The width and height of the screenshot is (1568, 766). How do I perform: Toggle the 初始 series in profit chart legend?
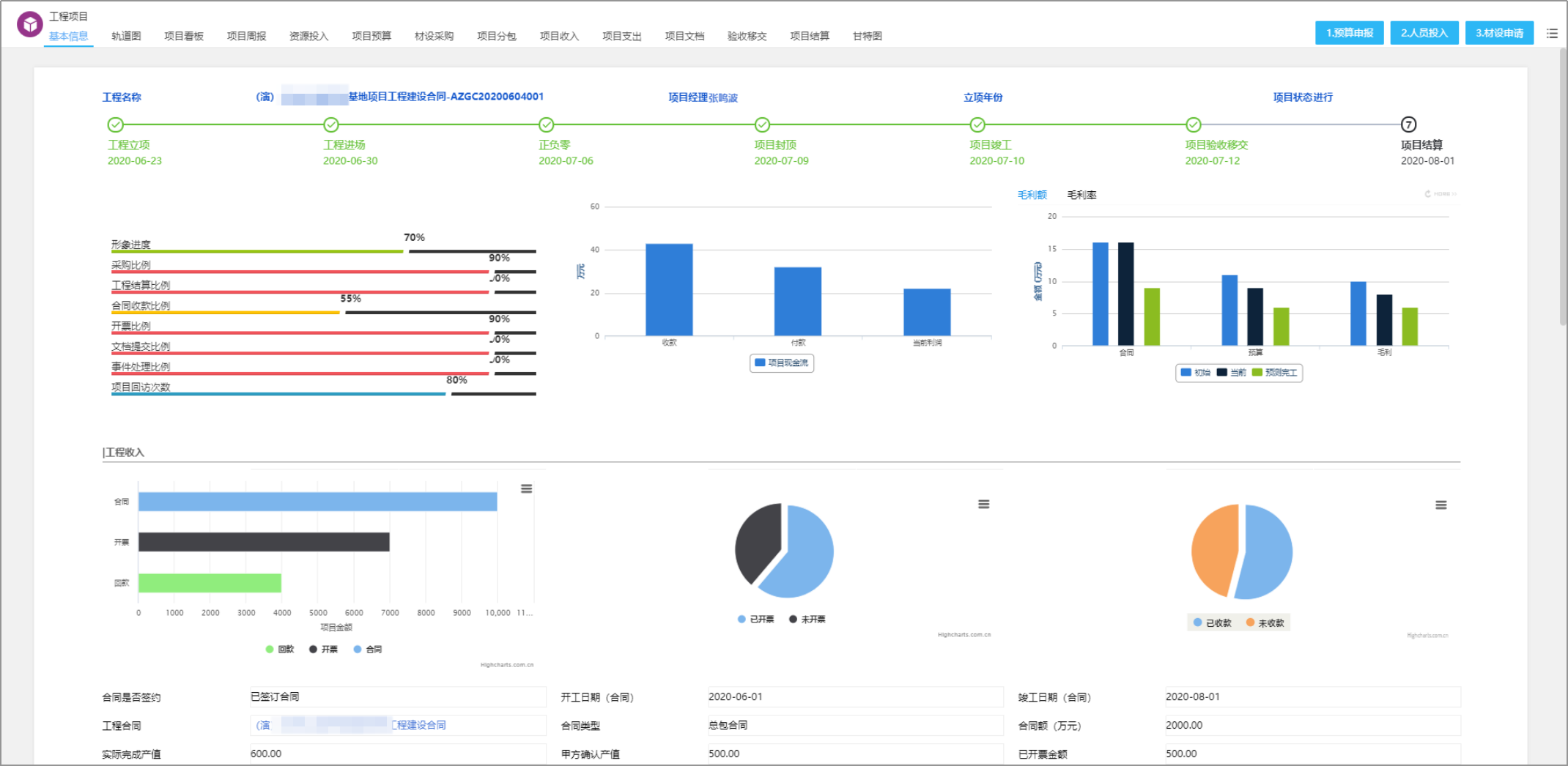click(x=1195, y=373)
